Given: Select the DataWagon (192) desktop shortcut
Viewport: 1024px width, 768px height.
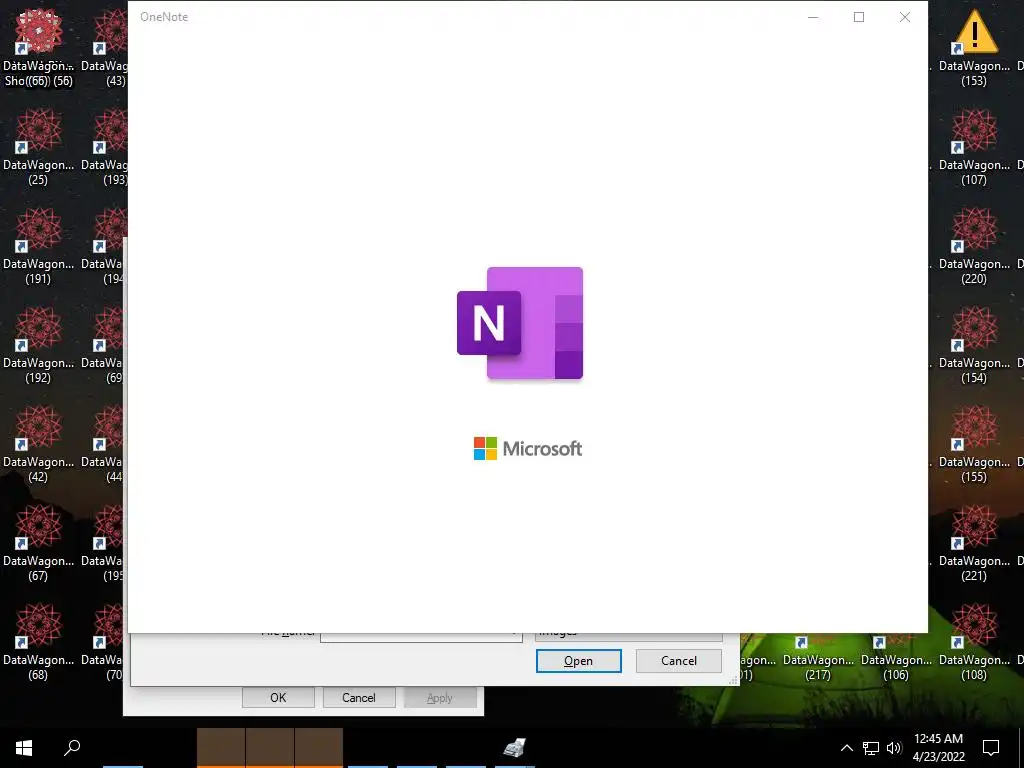Looking at the screenshot, I should pyautogui.click(x=38, y=345).
